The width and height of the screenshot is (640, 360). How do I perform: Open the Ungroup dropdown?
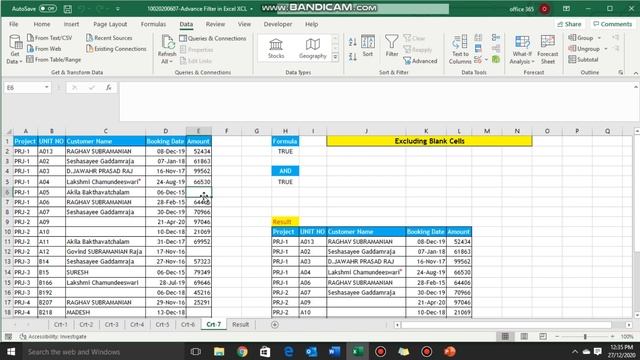click(588, 49)
